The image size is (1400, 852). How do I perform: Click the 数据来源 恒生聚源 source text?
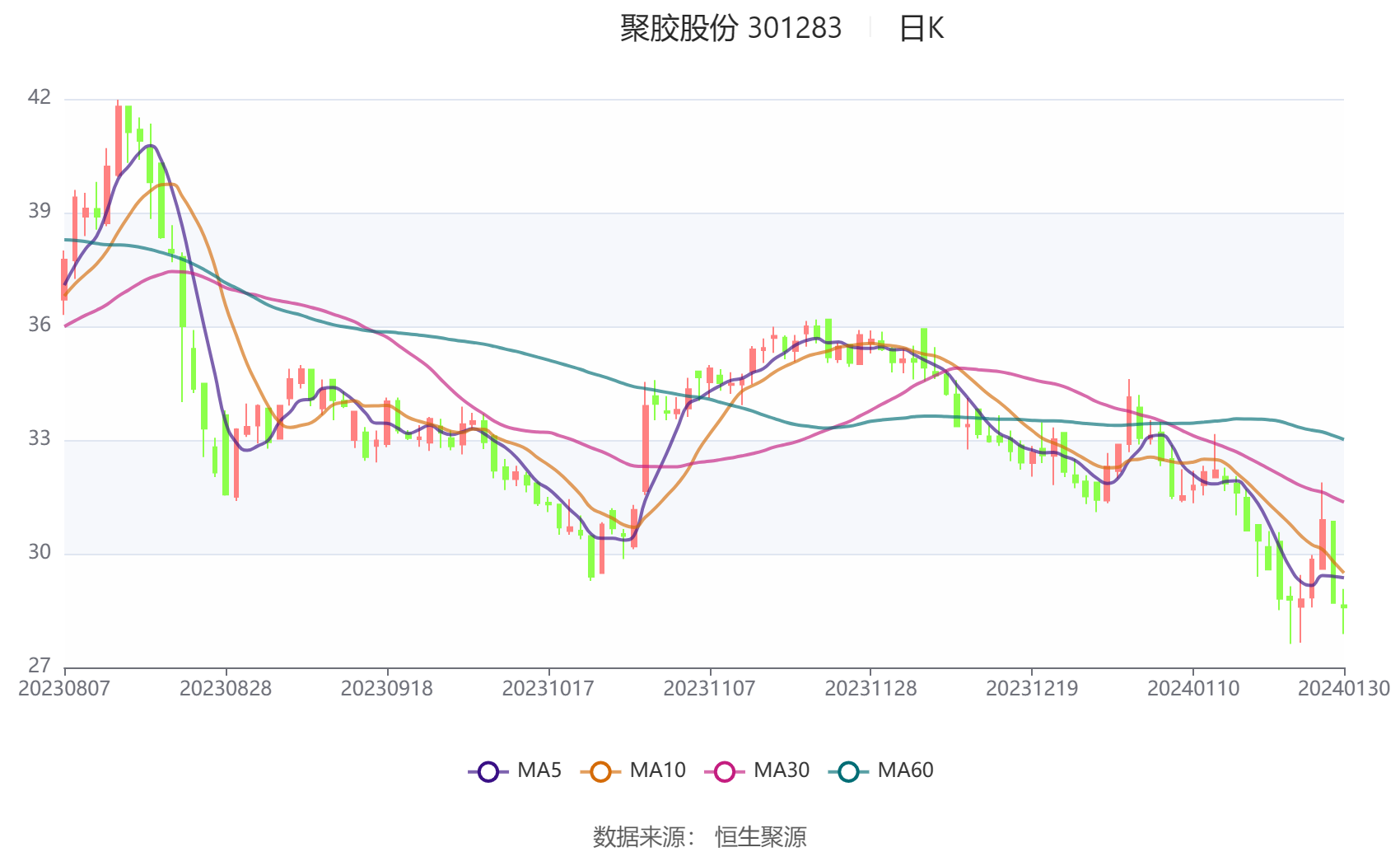point(699,836)
